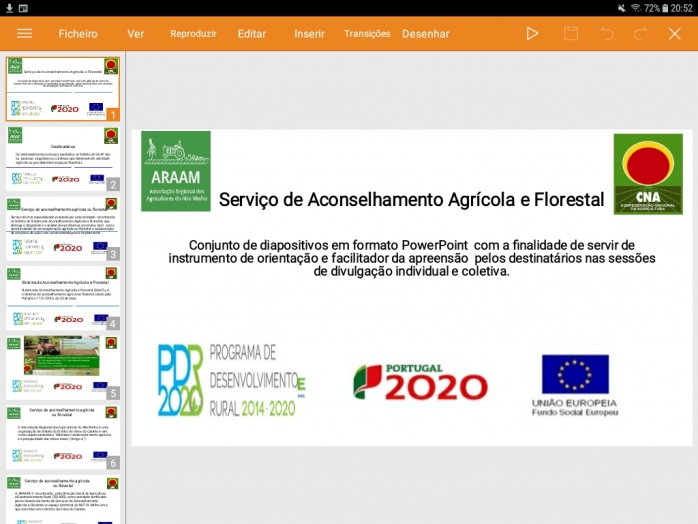
Task: Switch to the Editar tab
Action: tap(252, 33)
